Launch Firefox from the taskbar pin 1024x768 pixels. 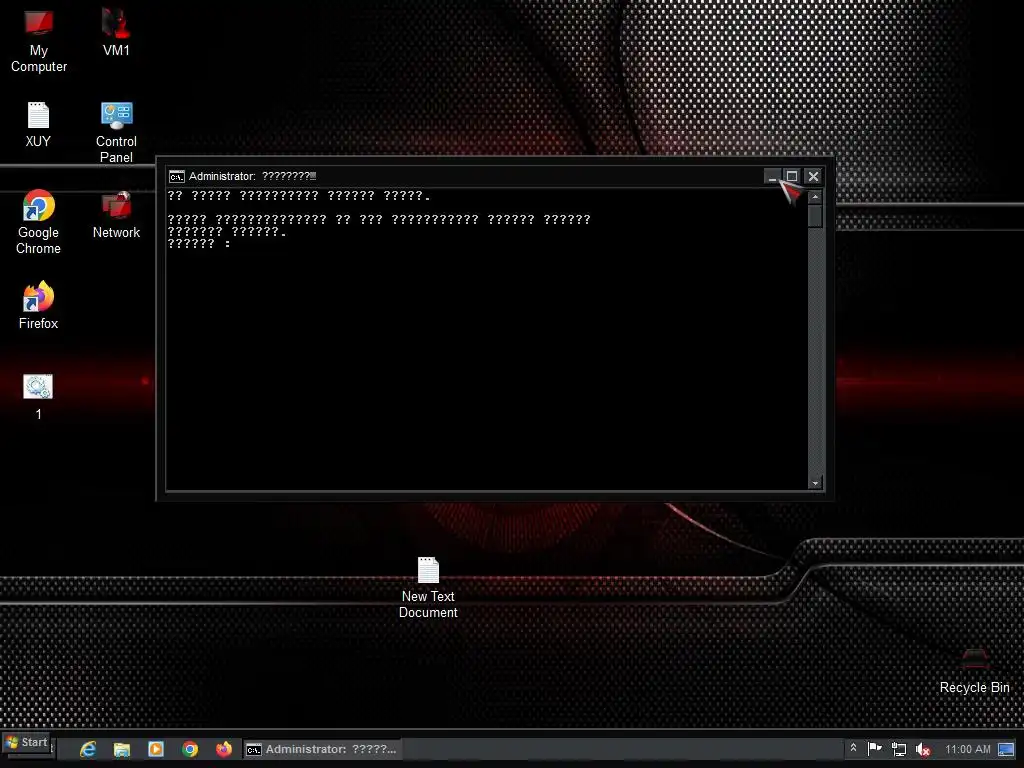[x=224, y=749]
